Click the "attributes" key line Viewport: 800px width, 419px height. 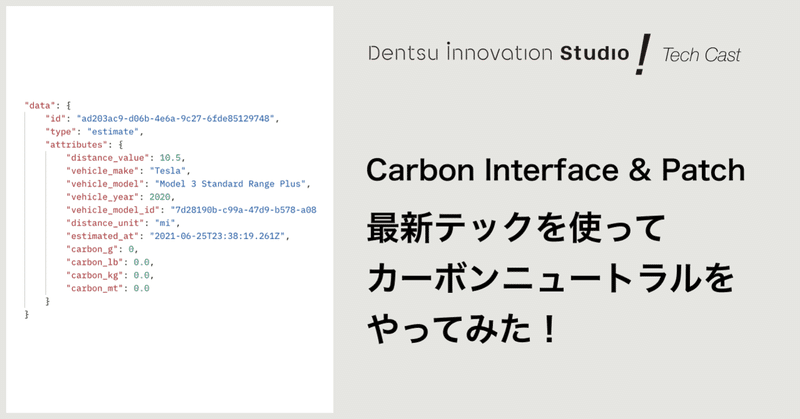[84, 145]
